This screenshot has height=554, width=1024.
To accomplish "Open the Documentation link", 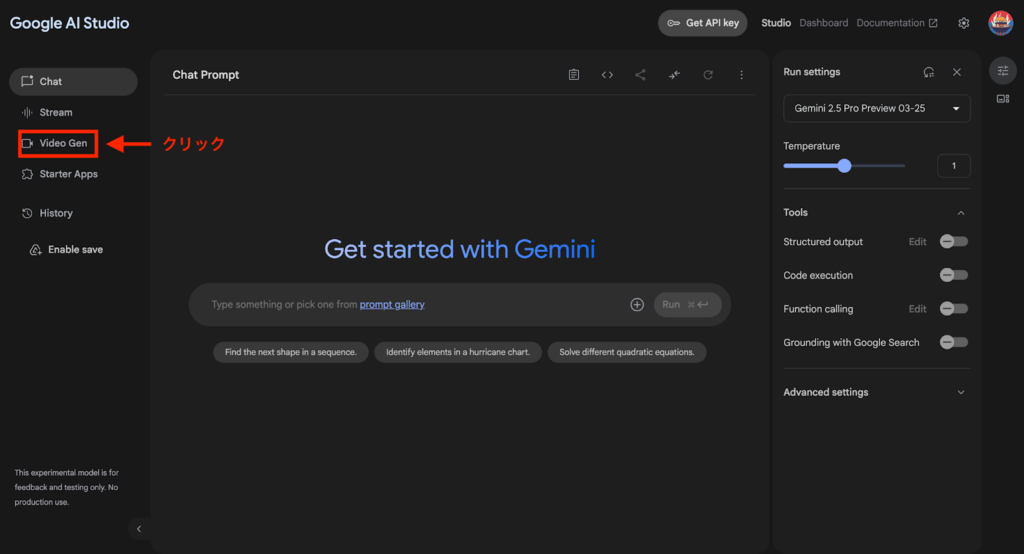I will point(897,23).
